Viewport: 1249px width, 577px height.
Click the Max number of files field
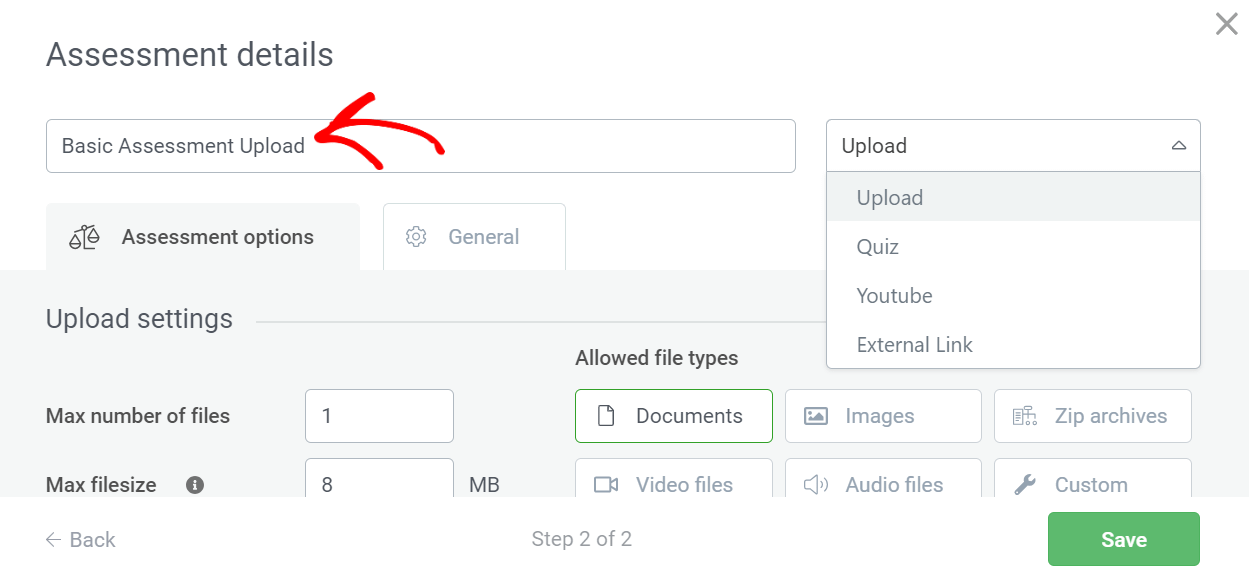[379, 416]
